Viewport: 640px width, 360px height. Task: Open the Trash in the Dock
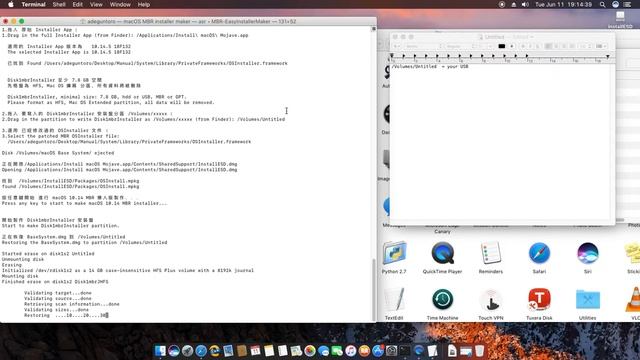click(480, 351)
